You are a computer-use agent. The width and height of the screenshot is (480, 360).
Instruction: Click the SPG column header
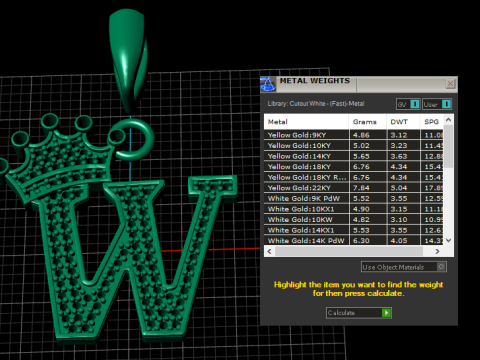(x=432, y=122)
